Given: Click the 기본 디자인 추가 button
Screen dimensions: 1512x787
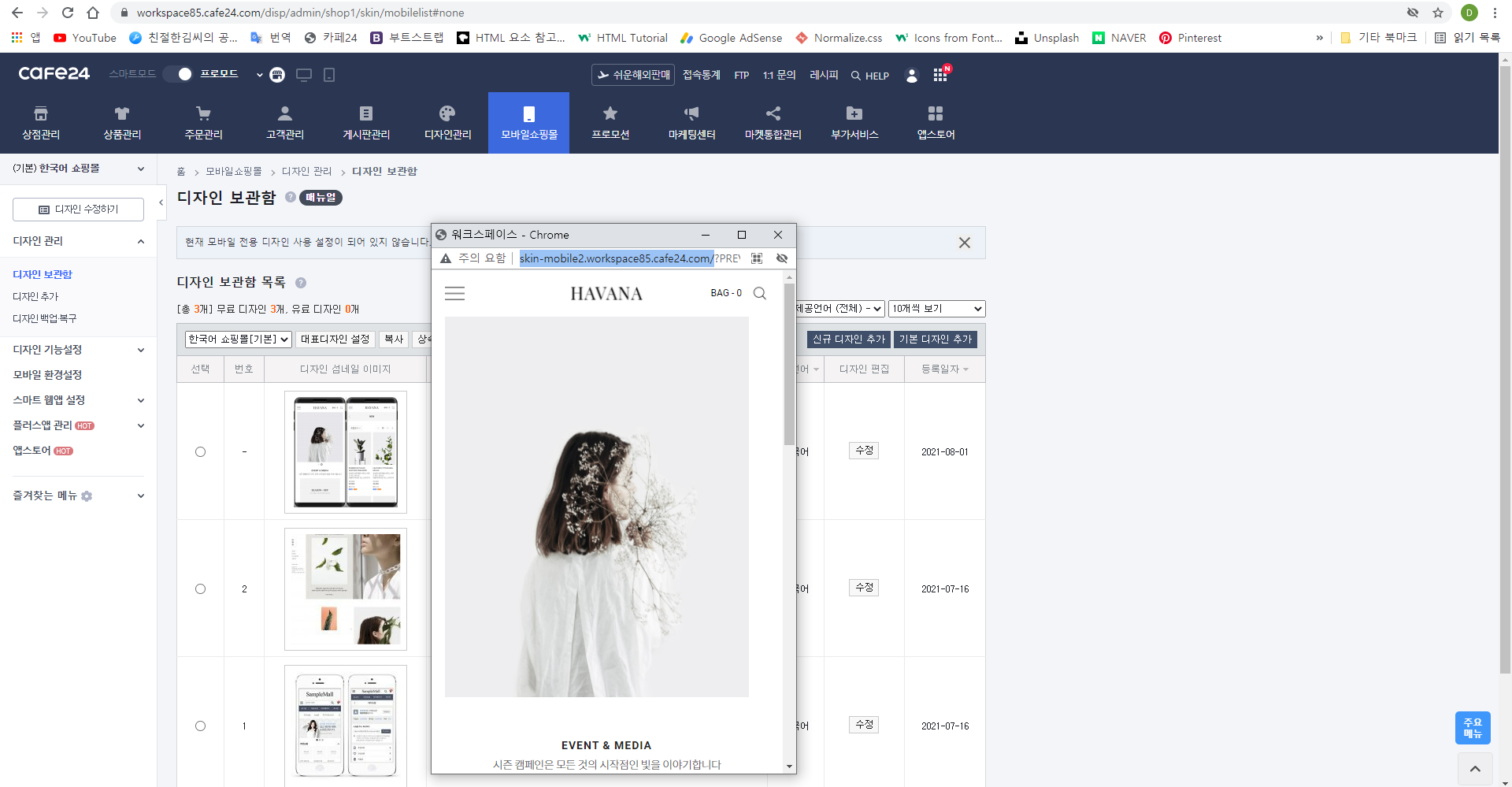Looking at the screenshot, I should (936, 340).
